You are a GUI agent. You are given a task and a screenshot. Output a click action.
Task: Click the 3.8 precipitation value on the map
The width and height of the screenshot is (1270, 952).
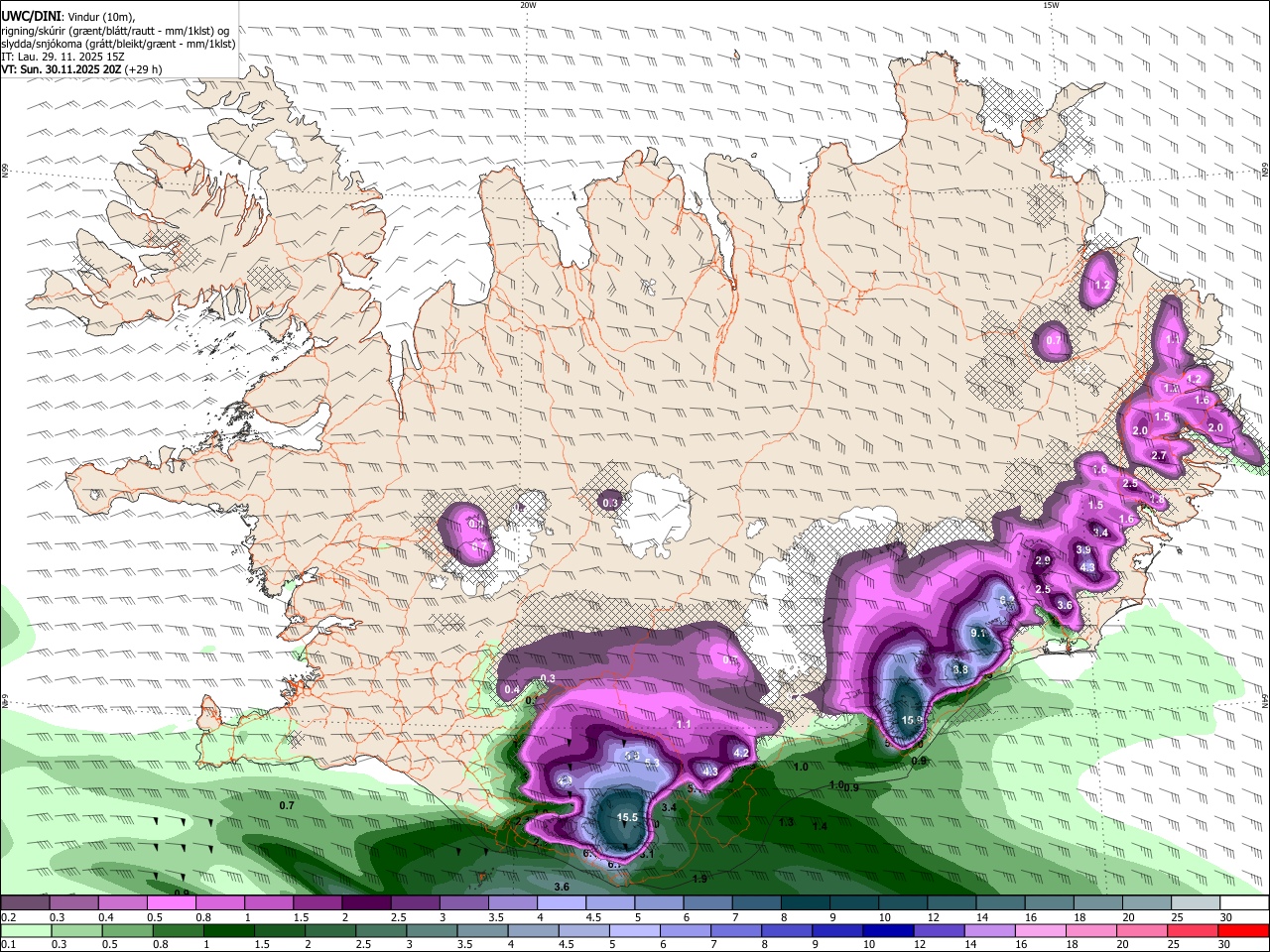point(959,670)
